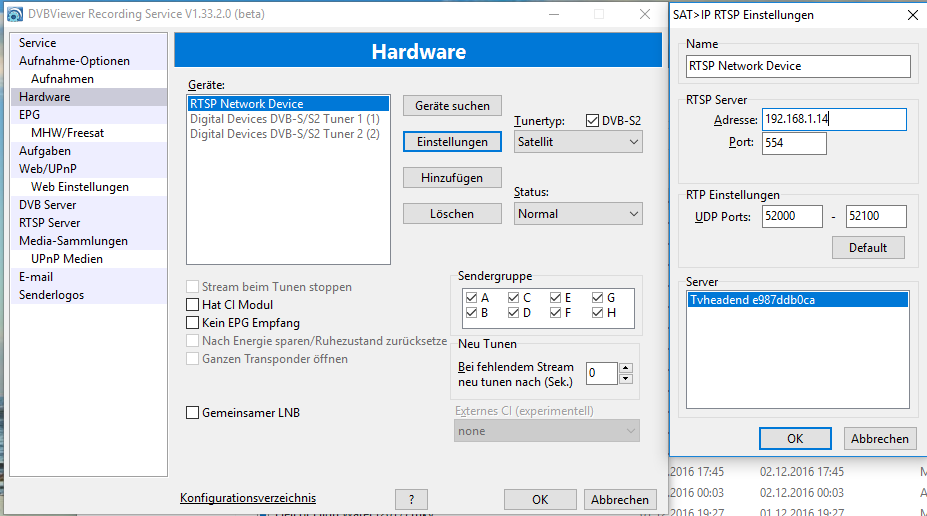Click the RTSP Port field
Viewport: 927px width, 516px height.
(x=794, y=143)
